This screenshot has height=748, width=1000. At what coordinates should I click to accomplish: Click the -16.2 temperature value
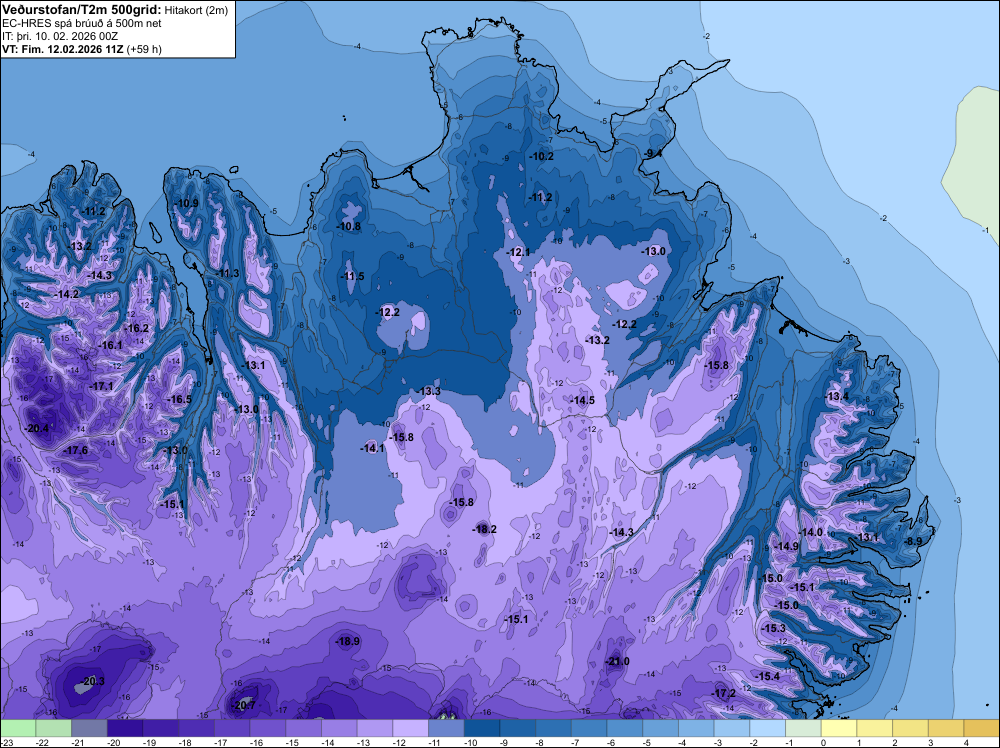pyautogui.click(x=136, y=329)
